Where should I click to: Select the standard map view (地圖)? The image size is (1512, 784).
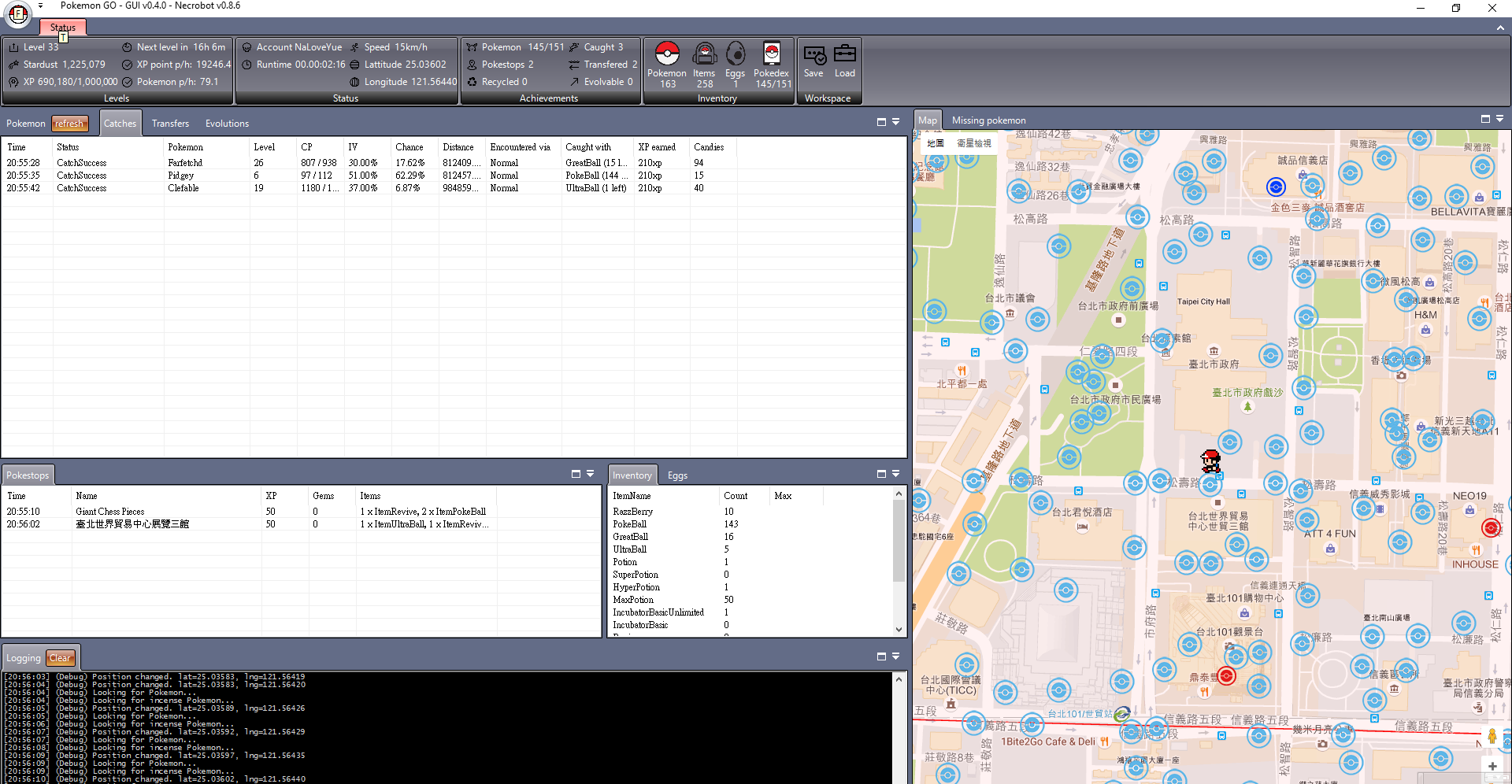936,143
